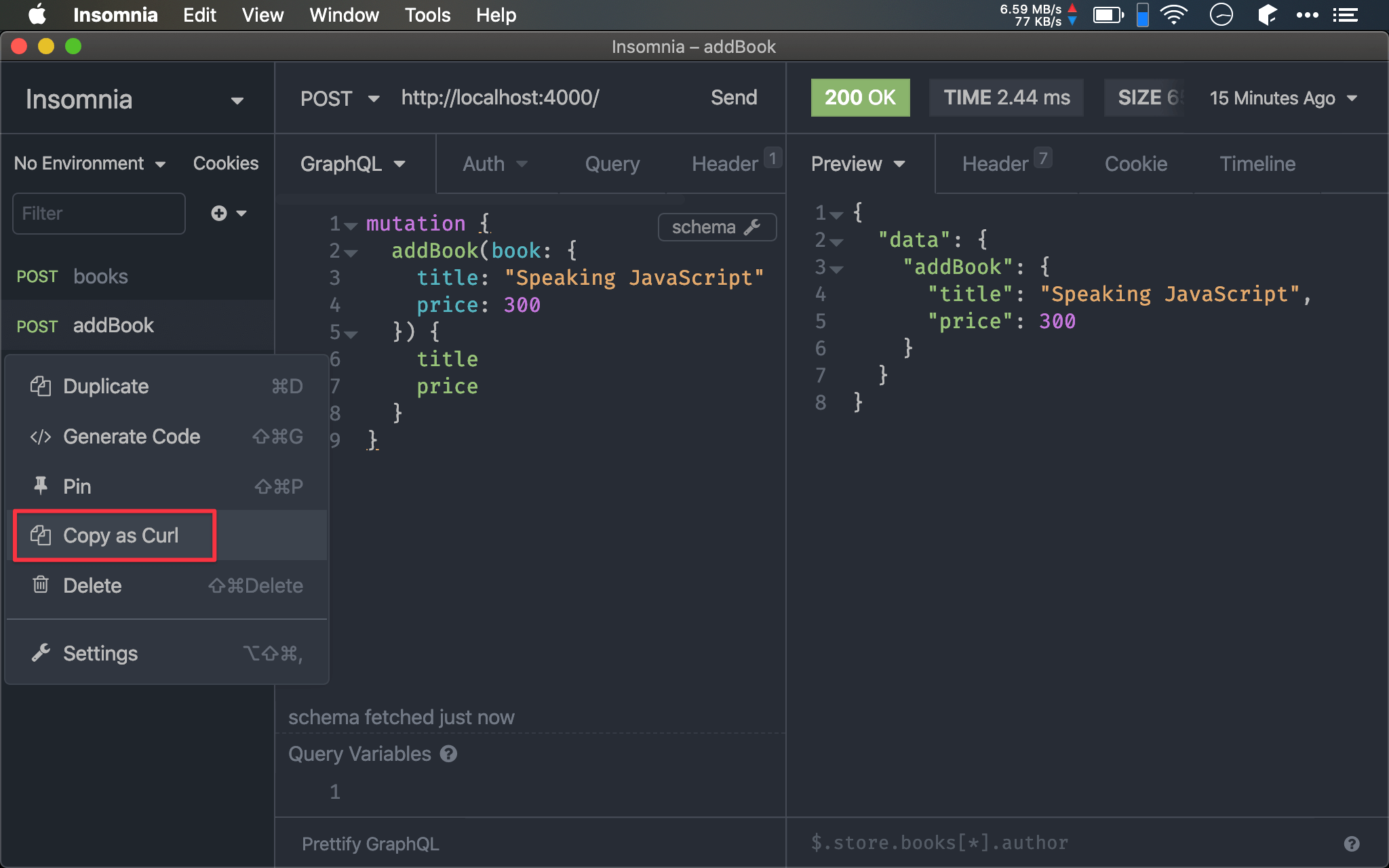
Task: Click the Wi-Fi status icon
Action: point(1173,14)
